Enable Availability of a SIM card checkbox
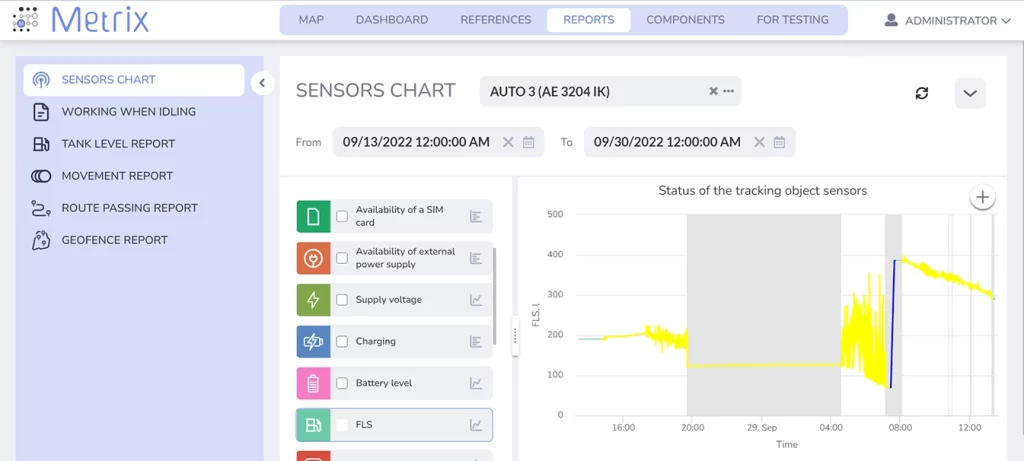This screenshot has width=1024, height=461. tap(342, 216)
